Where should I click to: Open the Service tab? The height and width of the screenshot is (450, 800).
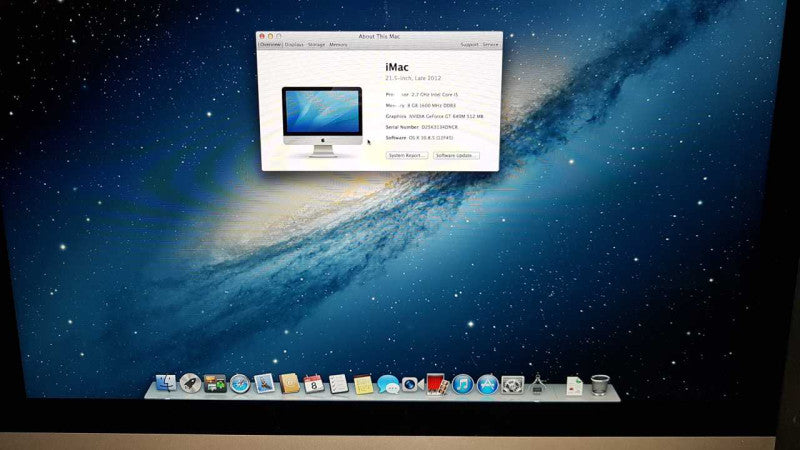(x=490, y=45)
